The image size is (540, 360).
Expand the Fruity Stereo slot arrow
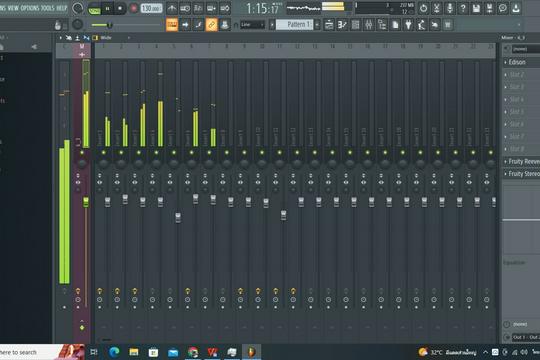(x=505, y=174)
